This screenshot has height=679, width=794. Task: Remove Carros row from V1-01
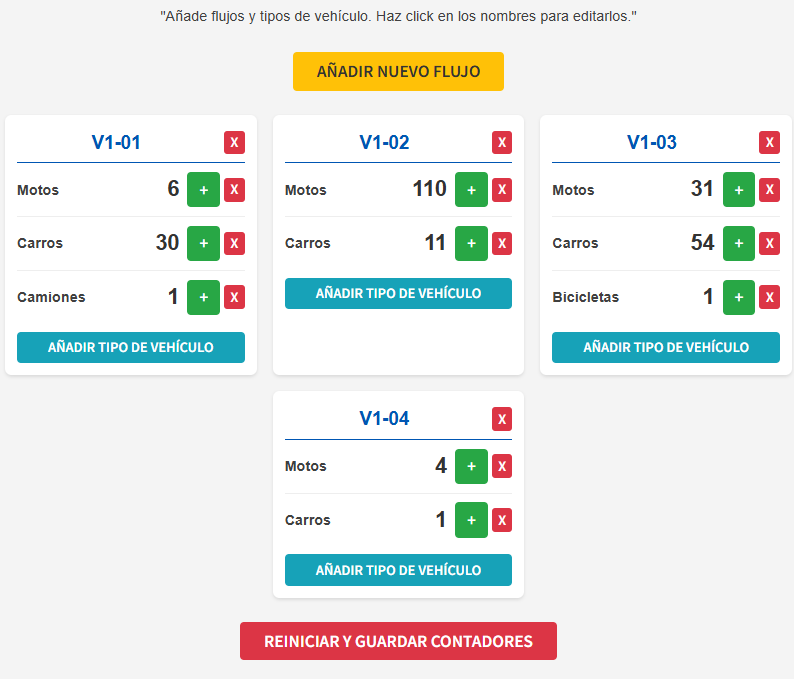coord(234,243)
